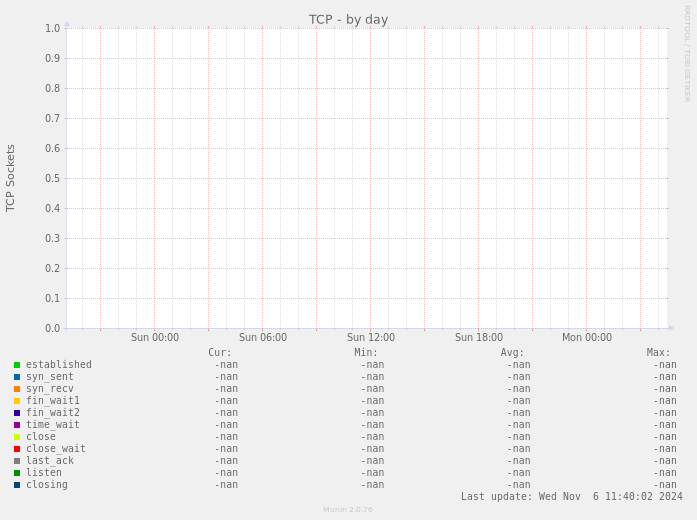This screenshot has width=697, height=520.
Task: Click the Cur: column header
Action: tap(219, 353)
